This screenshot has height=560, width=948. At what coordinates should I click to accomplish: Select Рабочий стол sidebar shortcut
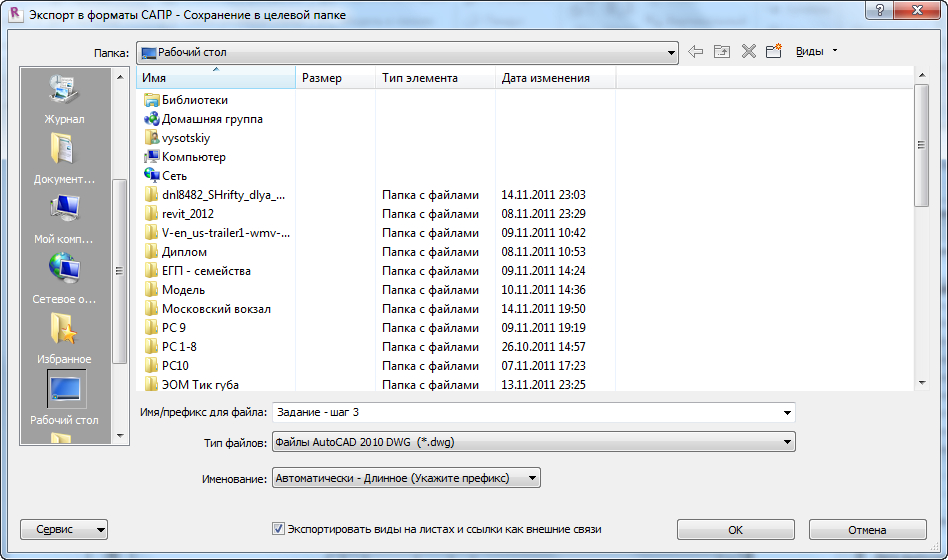tap(64, 397)
